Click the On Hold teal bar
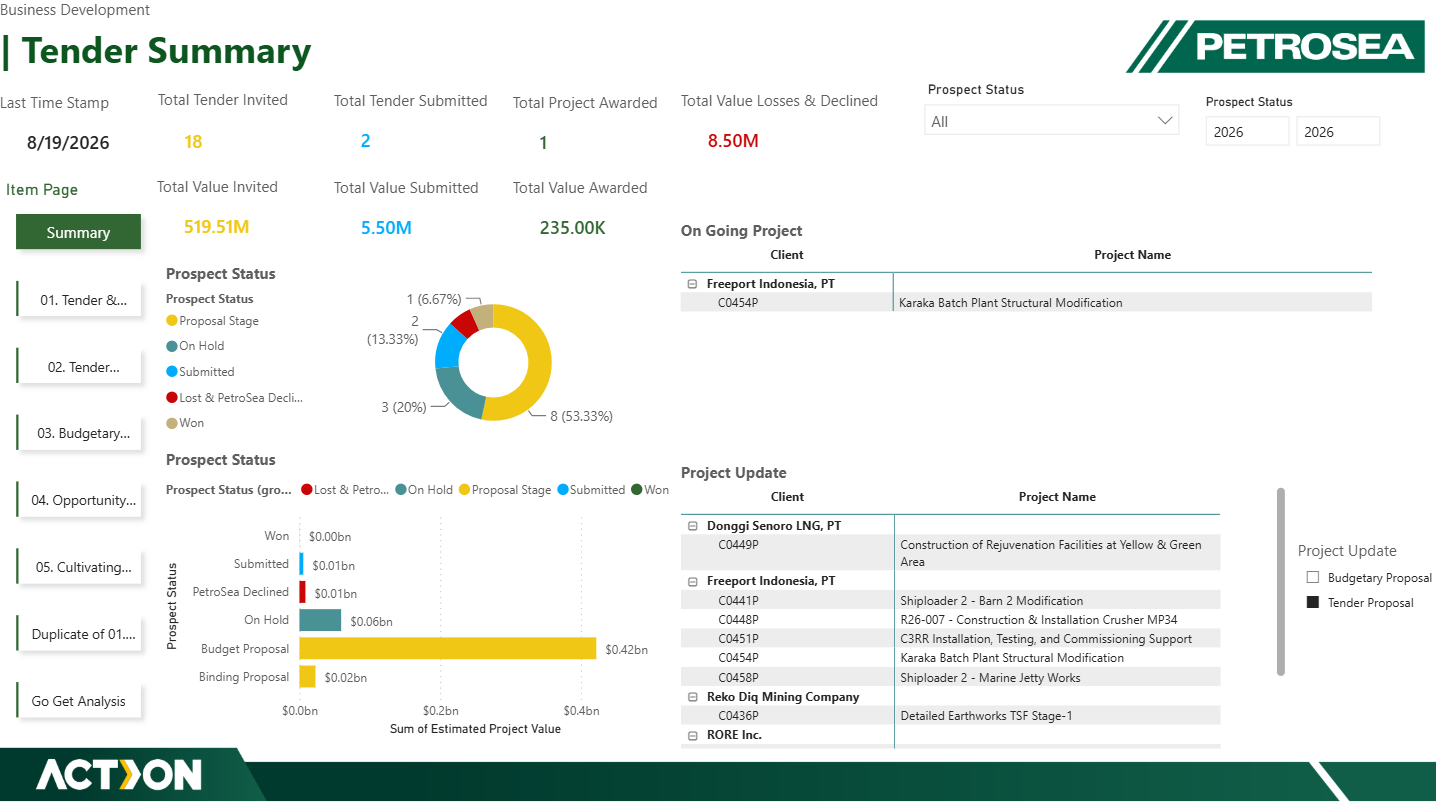 click(x=320, y=620)
